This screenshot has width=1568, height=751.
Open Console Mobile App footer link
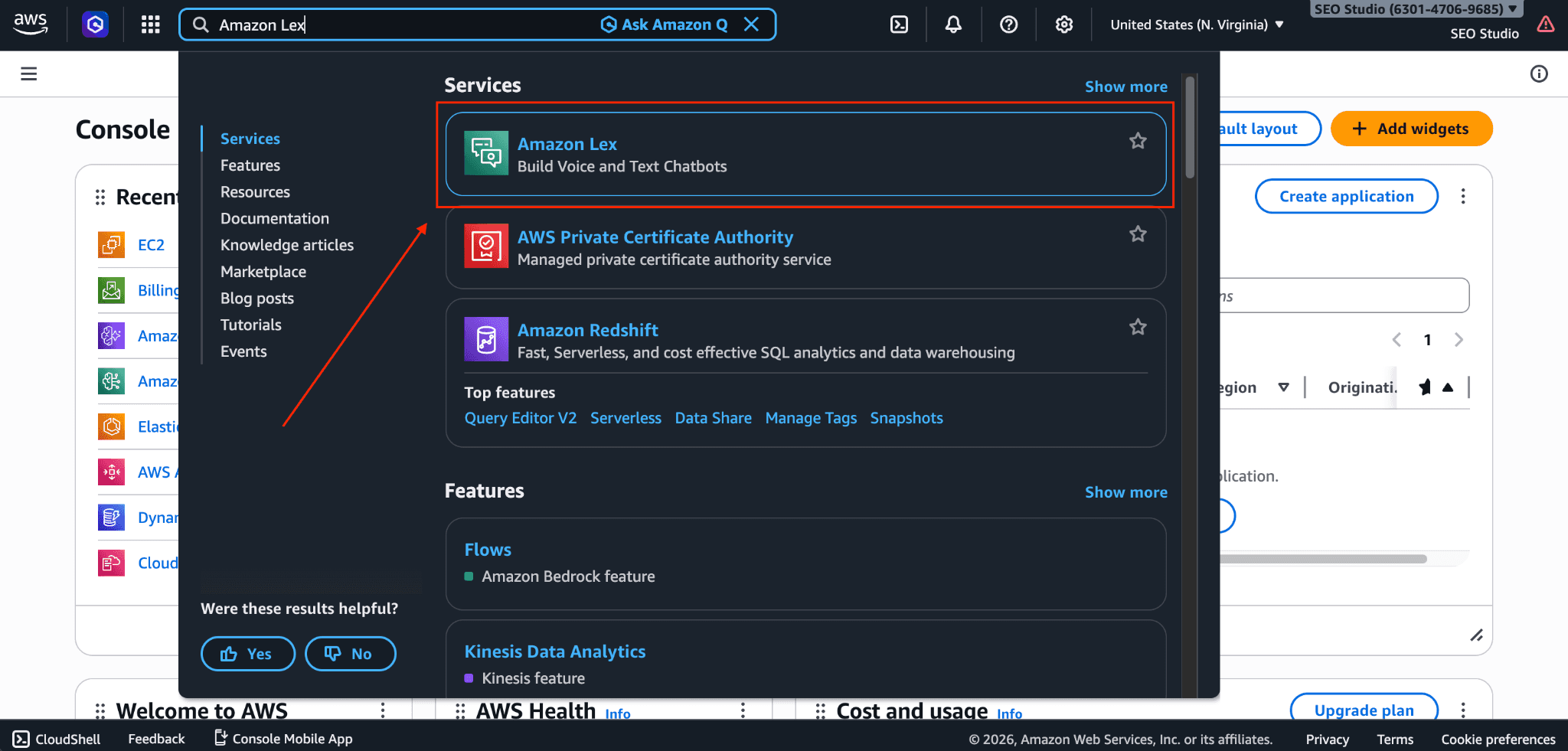[283, 739]
